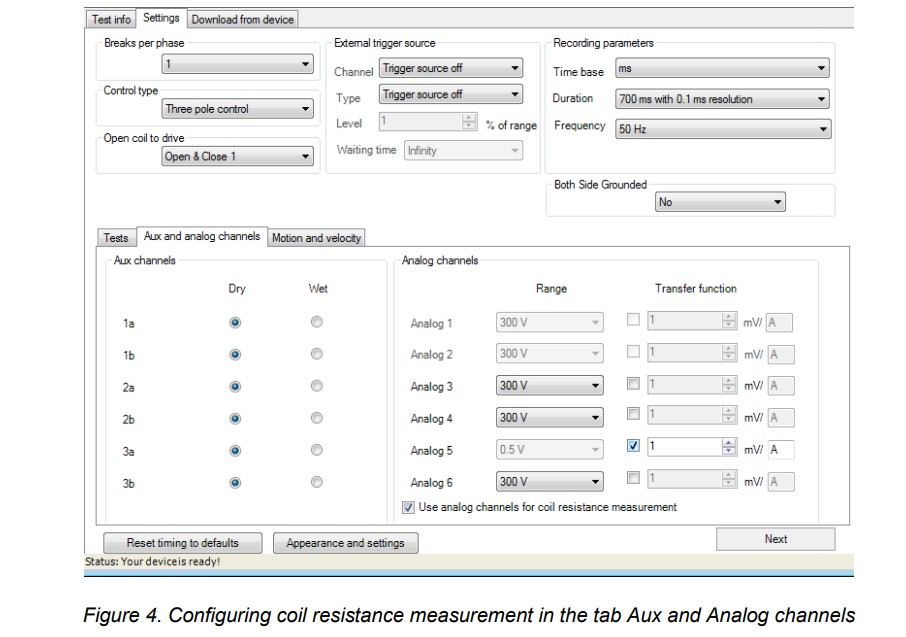Enable the Analog 3 transfer function checkbox

tap(633, 384)
